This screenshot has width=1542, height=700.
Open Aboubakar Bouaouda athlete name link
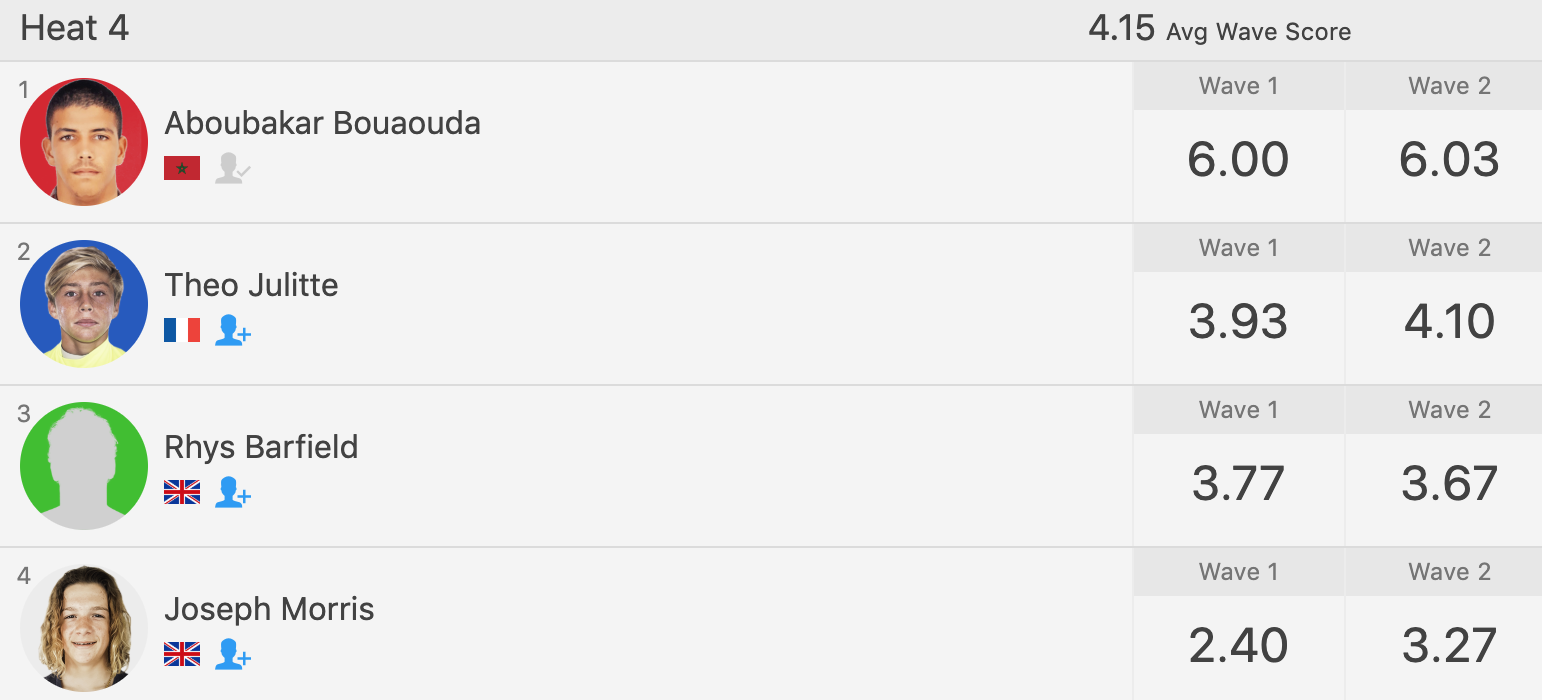coord(322,123)
